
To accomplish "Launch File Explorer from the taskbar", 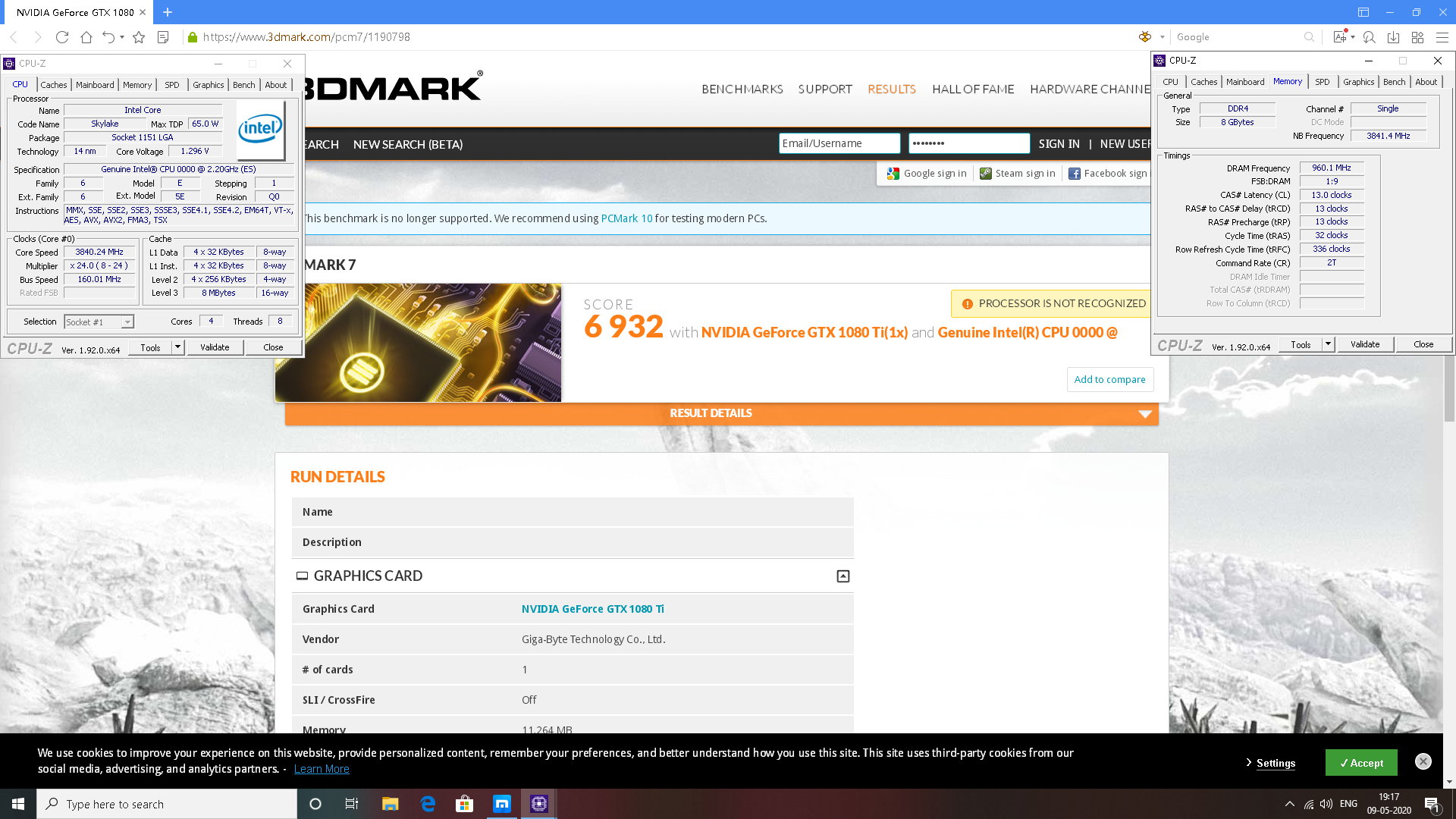I will coord(390,804).
